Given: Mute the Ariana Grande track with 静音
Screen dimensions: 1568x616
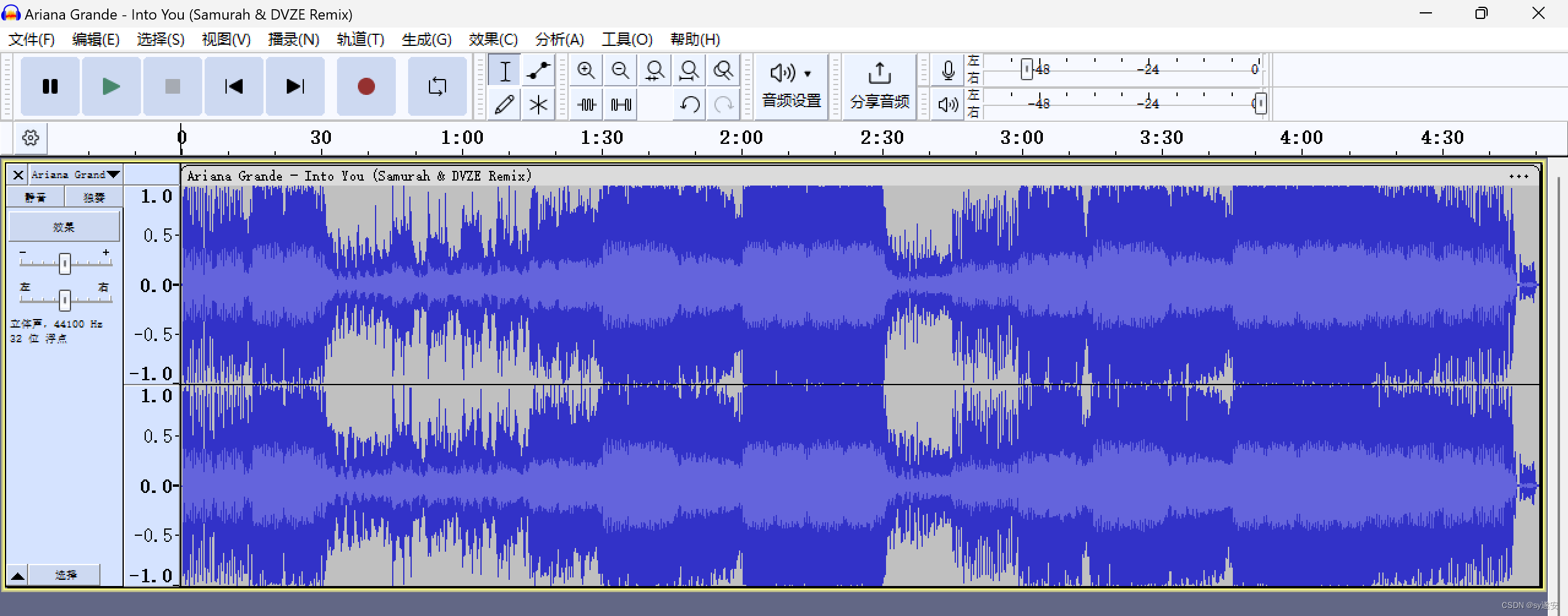Looking at the screenshot, I should tap(35, 197).
